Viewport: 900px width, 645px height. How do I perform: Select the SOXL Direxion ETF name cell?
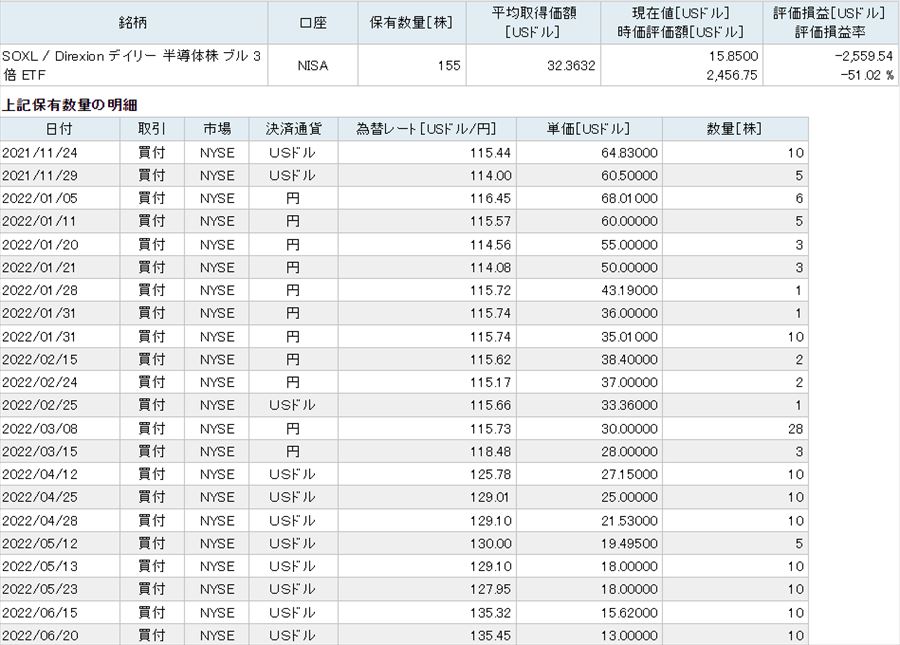pyautogui.click(x=133, y=65)
